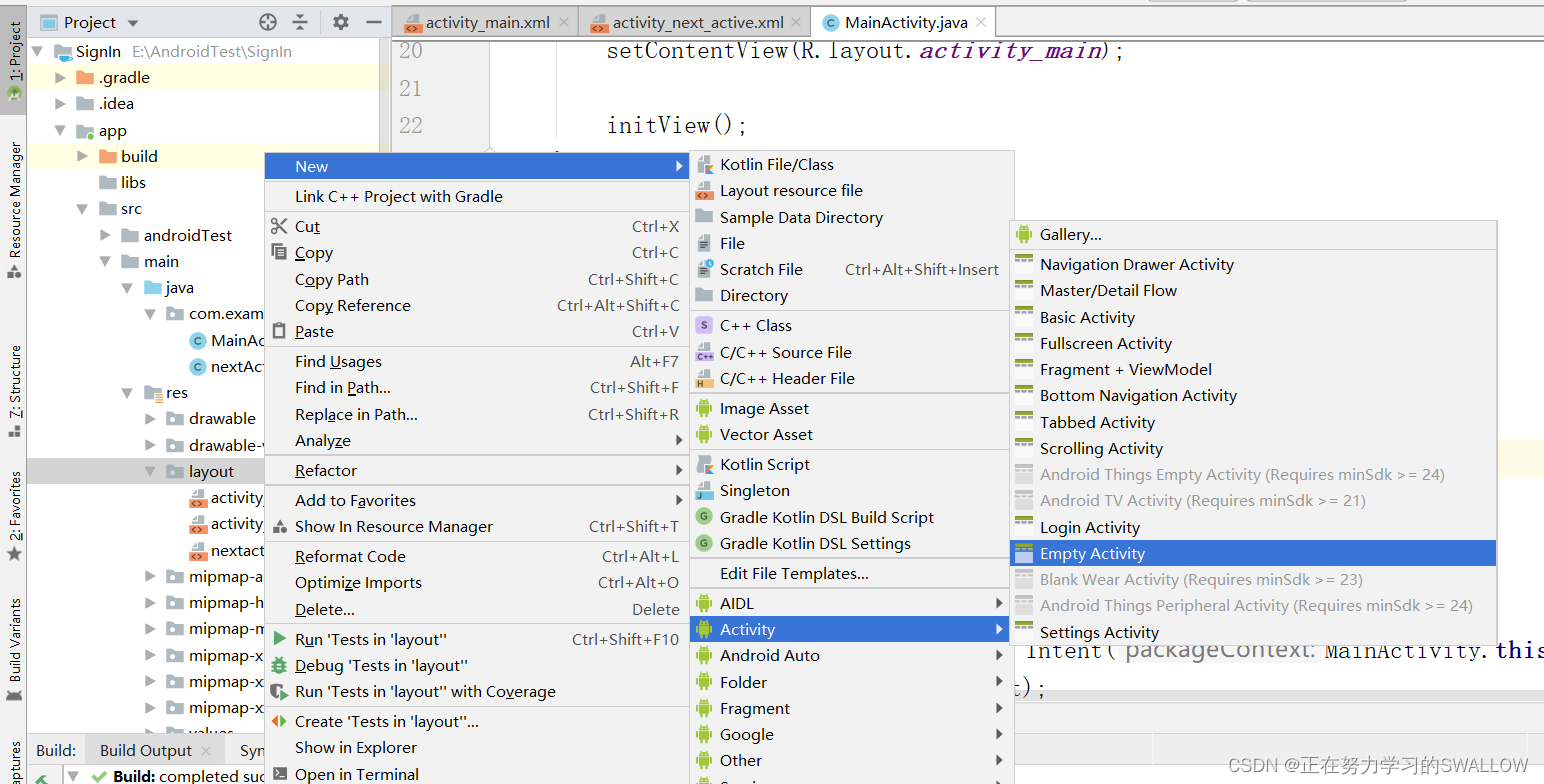Select Navigation Drawer Activity template
The width and height of the screenshot is (1544, 784).
tap(1253, 264)
